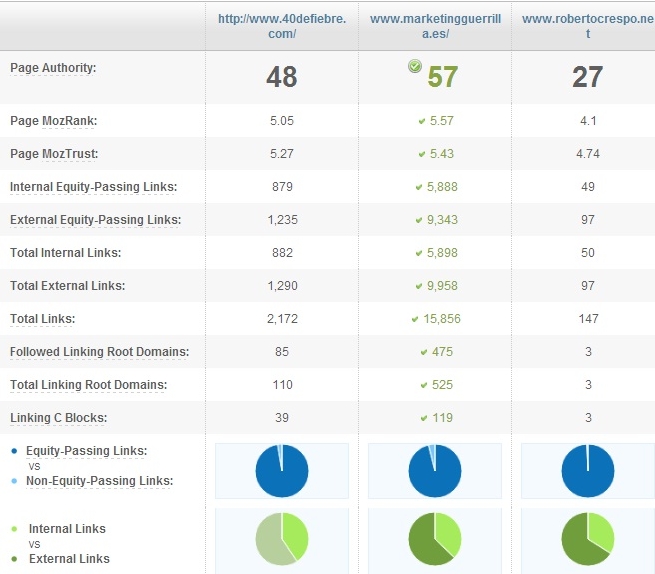Click Total Internal Links label

(66, 253)
